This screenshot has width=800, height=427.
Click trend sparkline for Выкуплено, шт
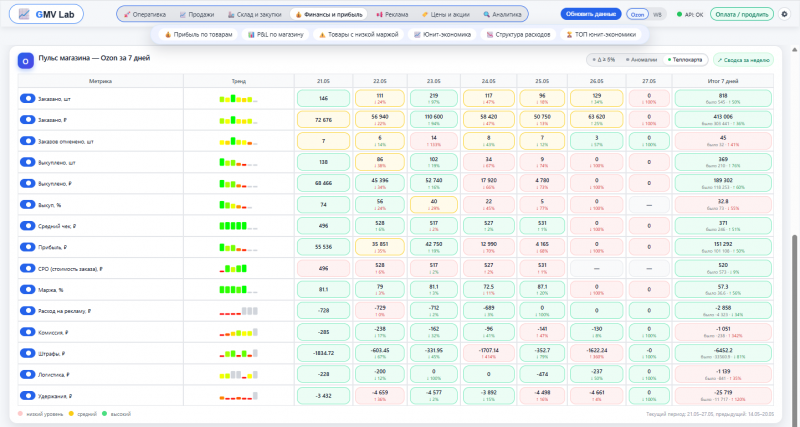click(x=238, y=162)
